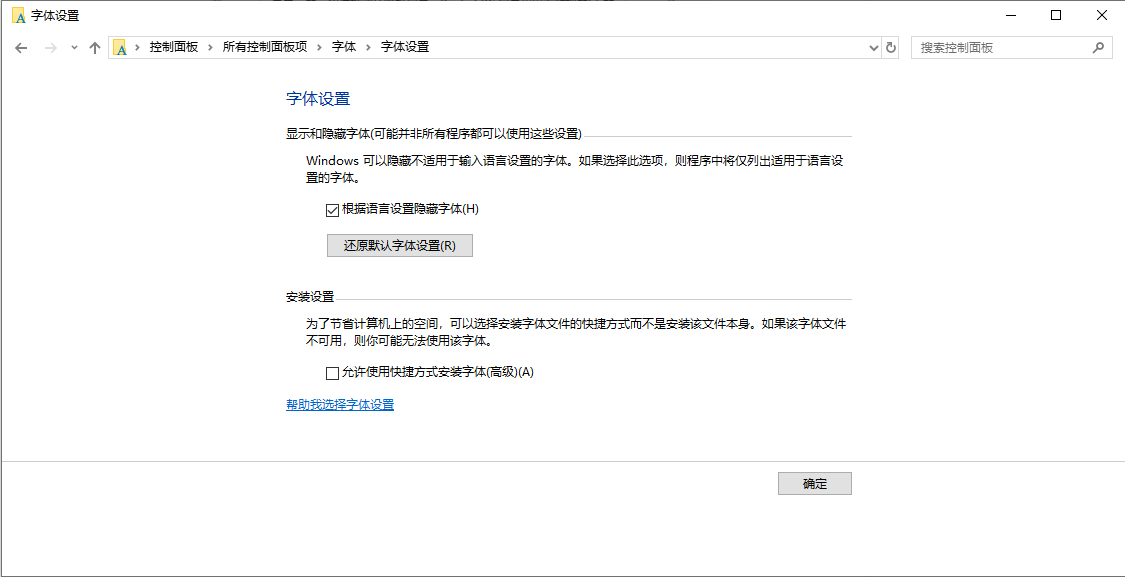Expand the chevron after 控制面板 breadcrumb

[x=210, y=47]
